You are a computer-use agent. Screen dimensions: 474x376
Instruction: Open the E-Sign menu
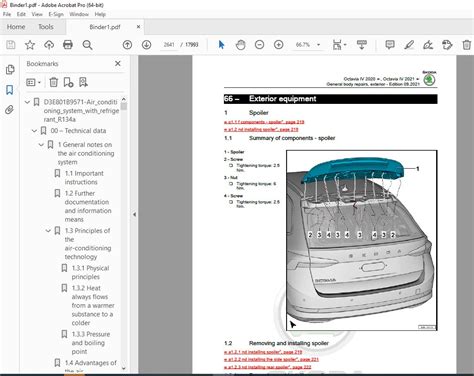point(56,14)
